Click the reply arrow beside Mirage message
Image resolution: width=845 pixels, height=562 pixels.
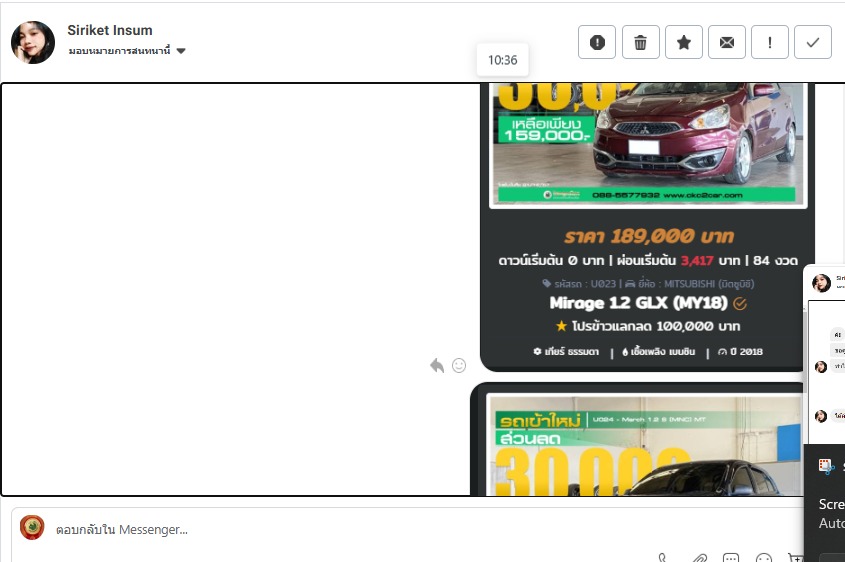click(437, 366)
